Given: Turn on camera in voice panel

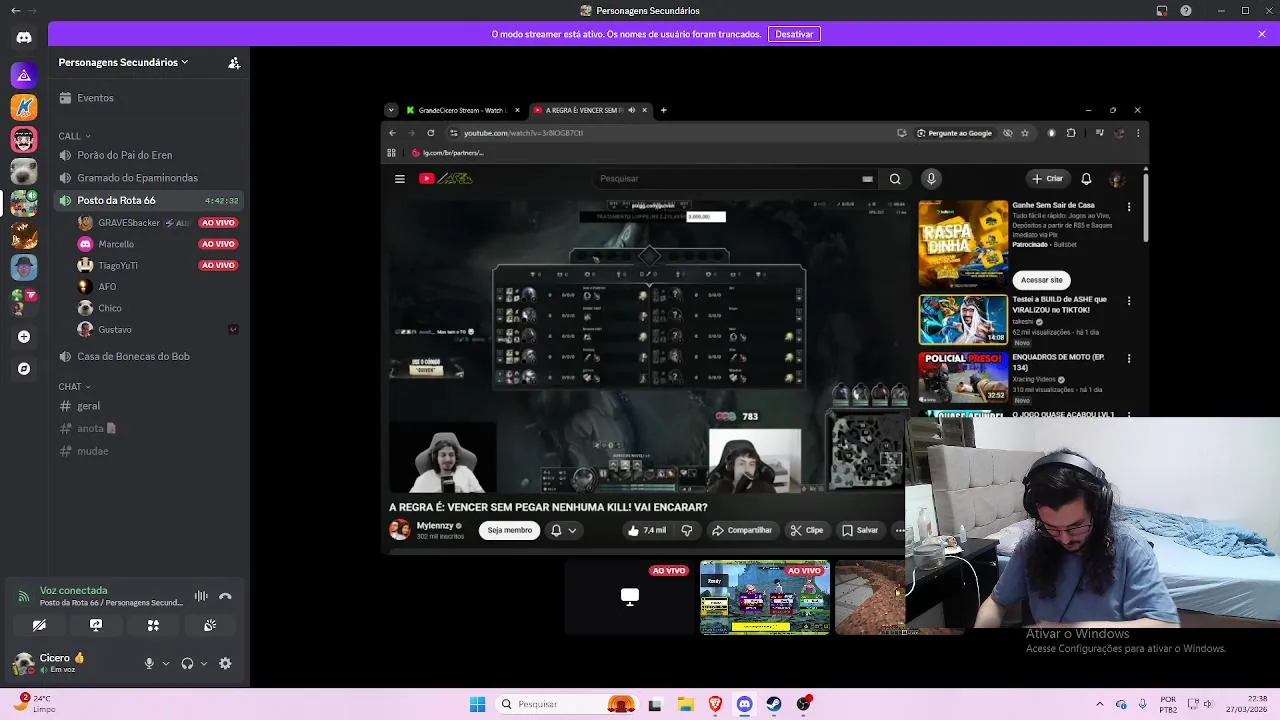Looking at the screenshot, I should point(39,625).
